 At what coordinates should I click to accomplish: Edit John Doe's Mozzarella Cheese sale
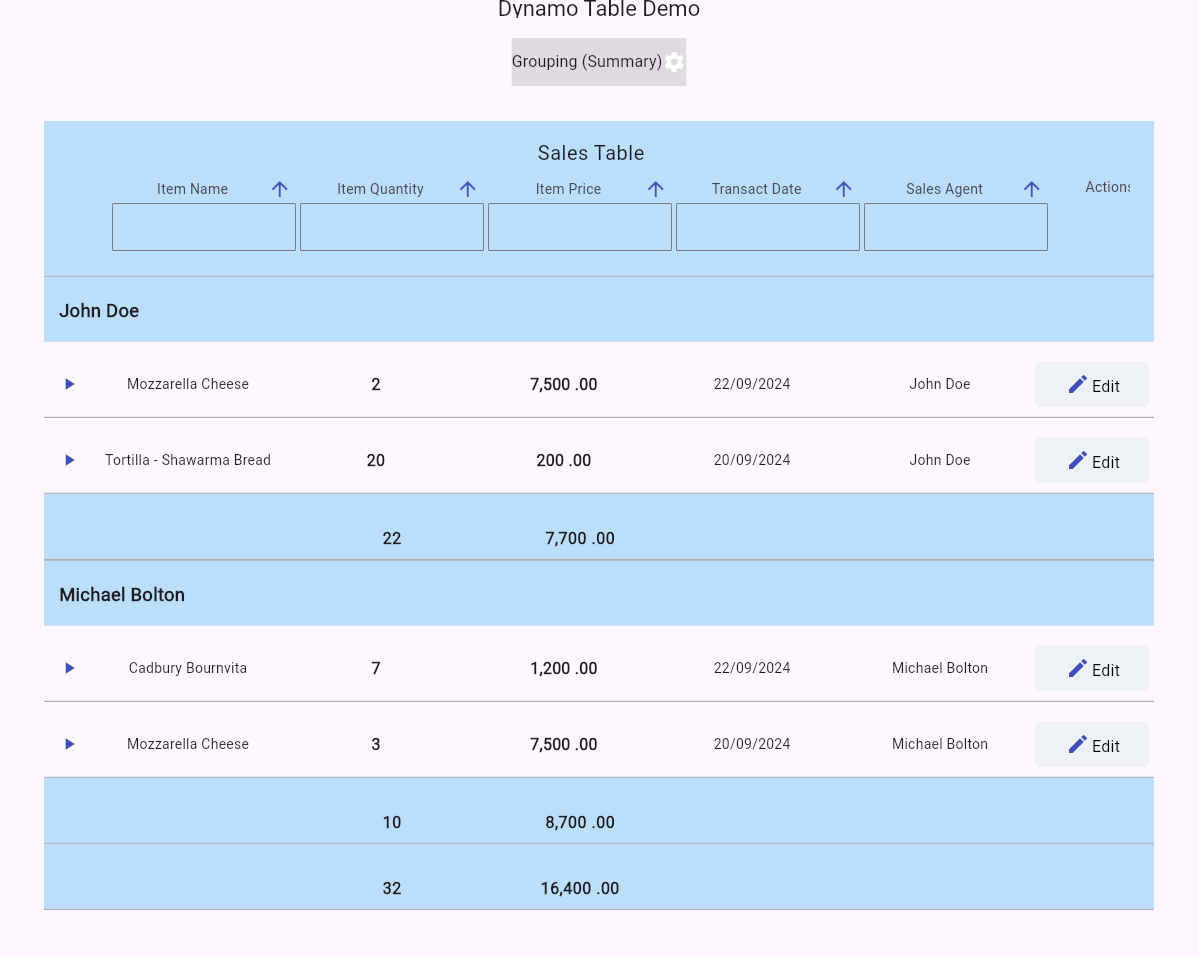[x=1091, y=384]
